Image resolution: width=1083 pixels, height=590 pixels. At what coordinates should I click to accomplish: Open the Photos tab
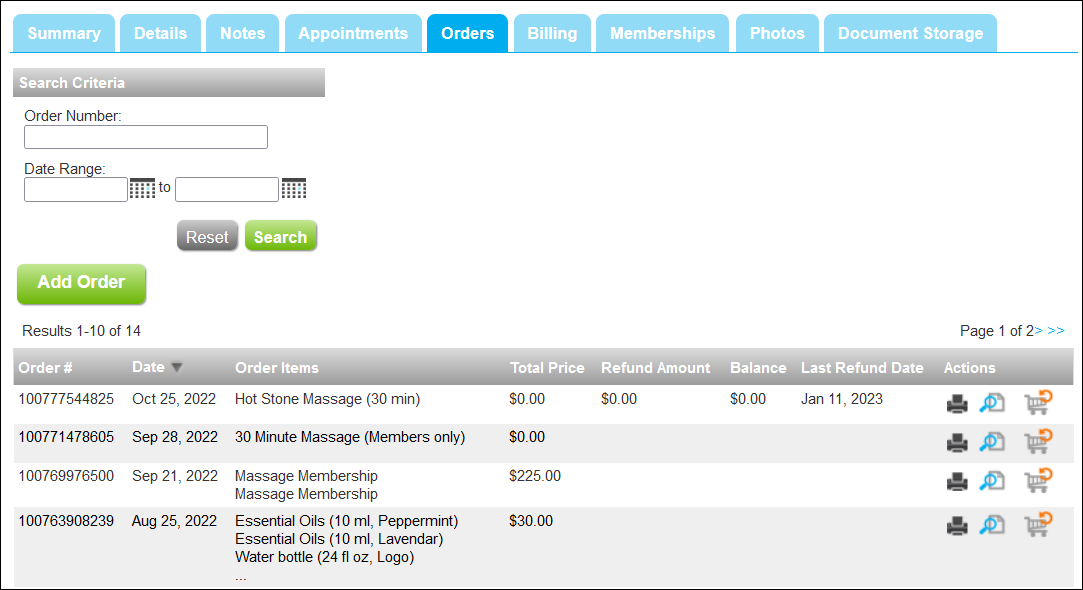point(777,33)
